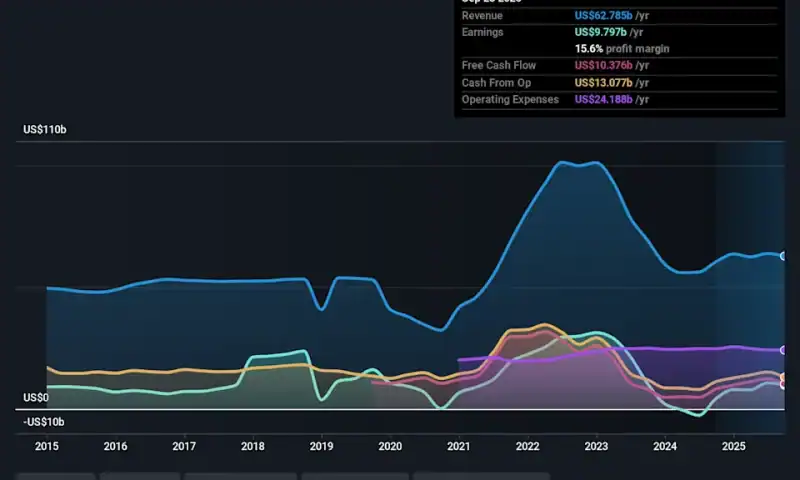Choose the 2022 year tick label
The image size is (800, 480).
point(527,446)
